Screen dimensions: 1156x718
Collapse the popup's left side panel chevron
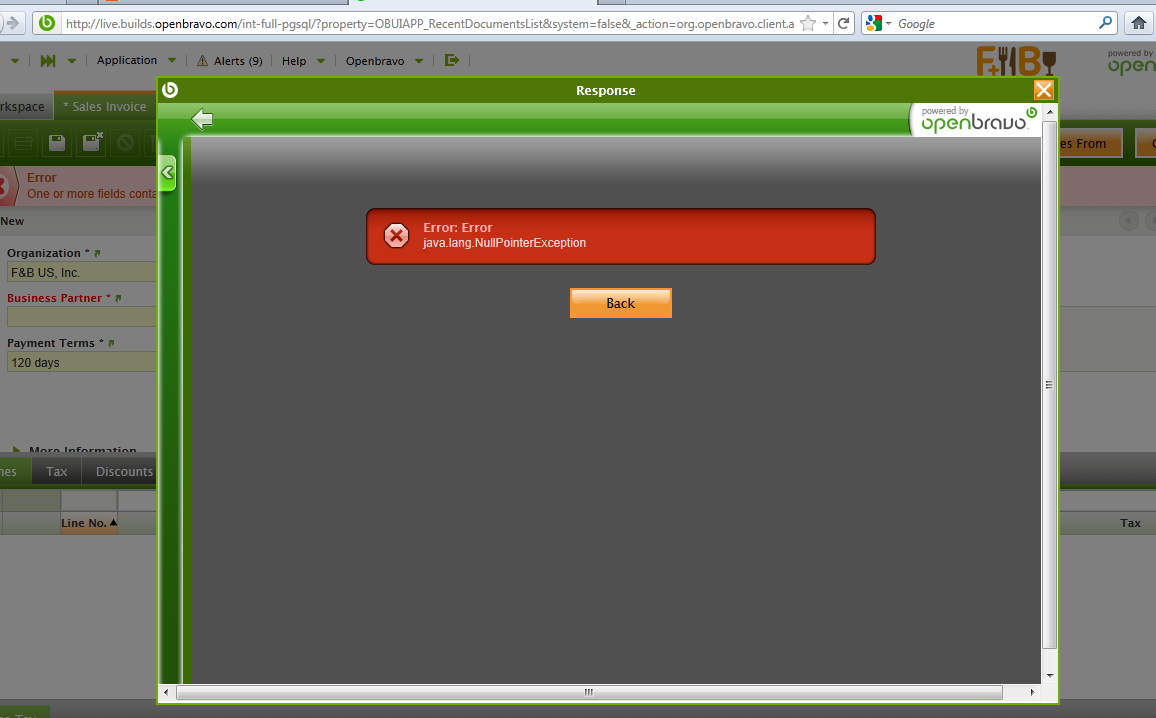pyautogui.click(x=167, y=173)
